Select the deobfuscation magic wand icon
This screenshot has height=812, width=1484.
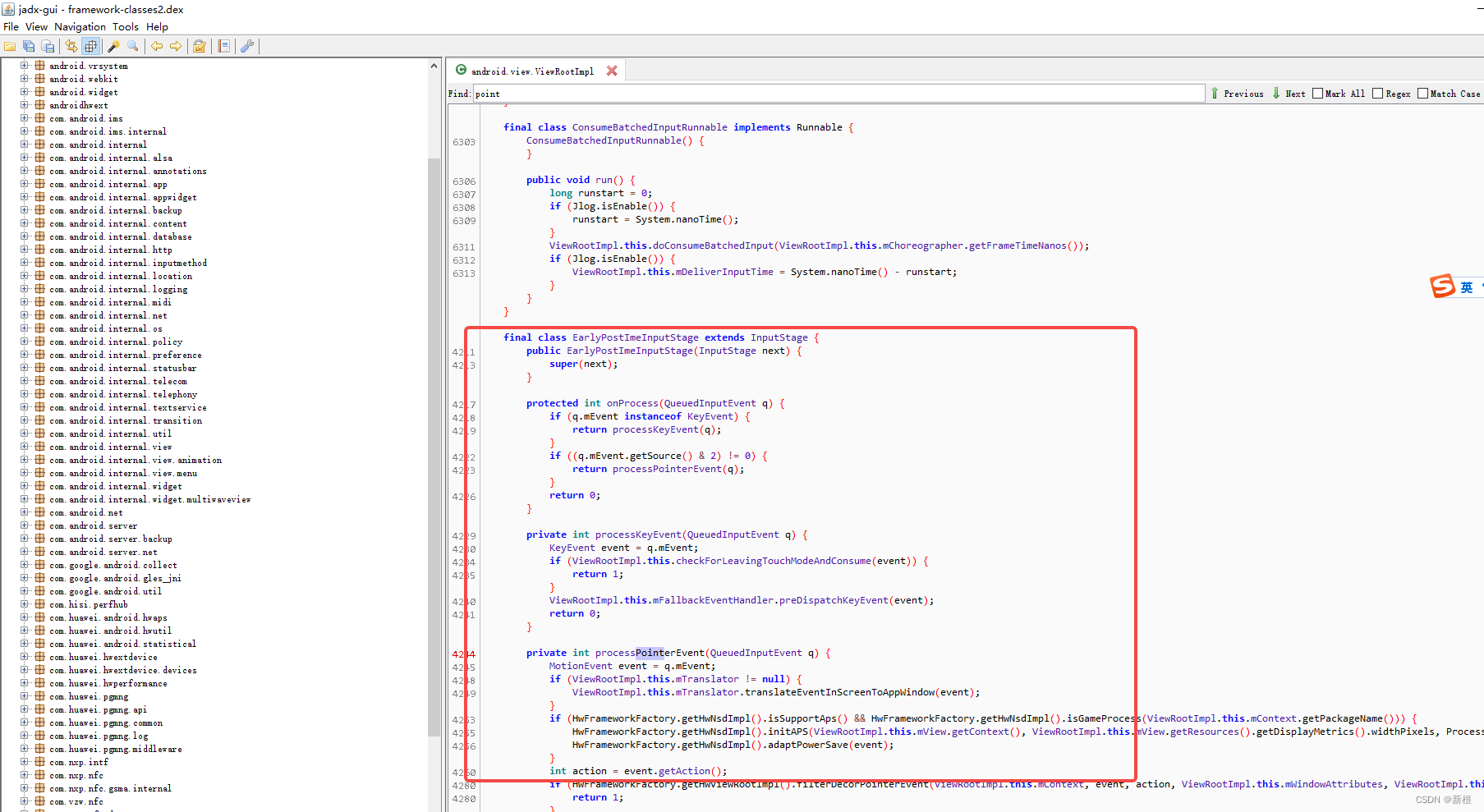(x=113, y=46)
